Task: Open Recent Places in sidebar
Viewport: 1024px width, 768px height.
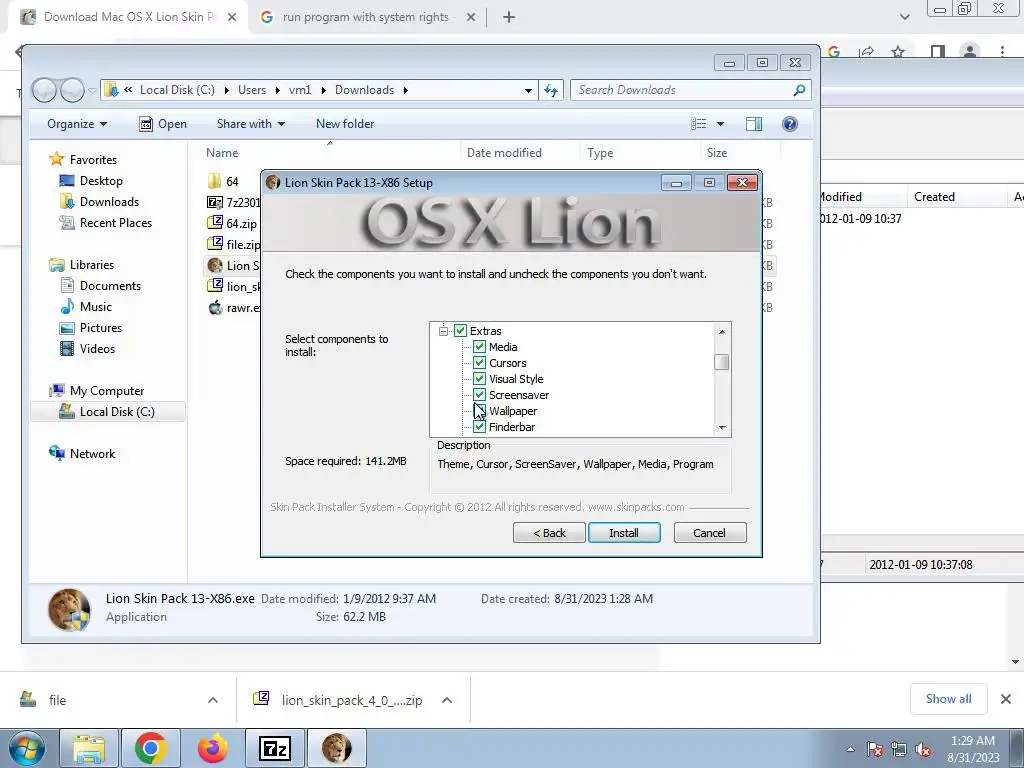Action: [x=116, y=223]
